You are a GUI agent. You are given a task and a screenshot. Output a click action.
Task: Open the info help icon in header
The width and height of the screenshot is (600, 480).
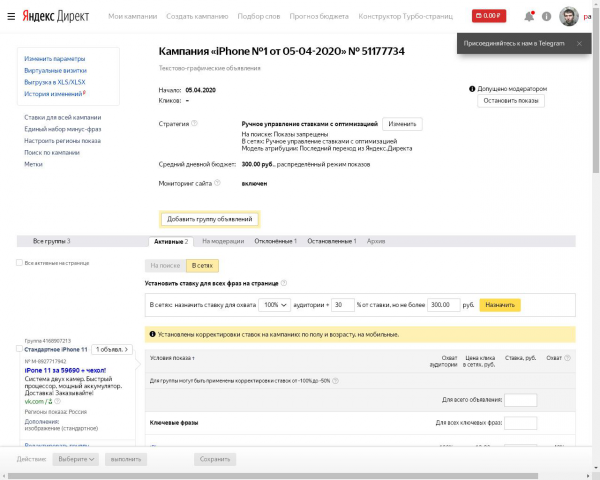point(546,16)
